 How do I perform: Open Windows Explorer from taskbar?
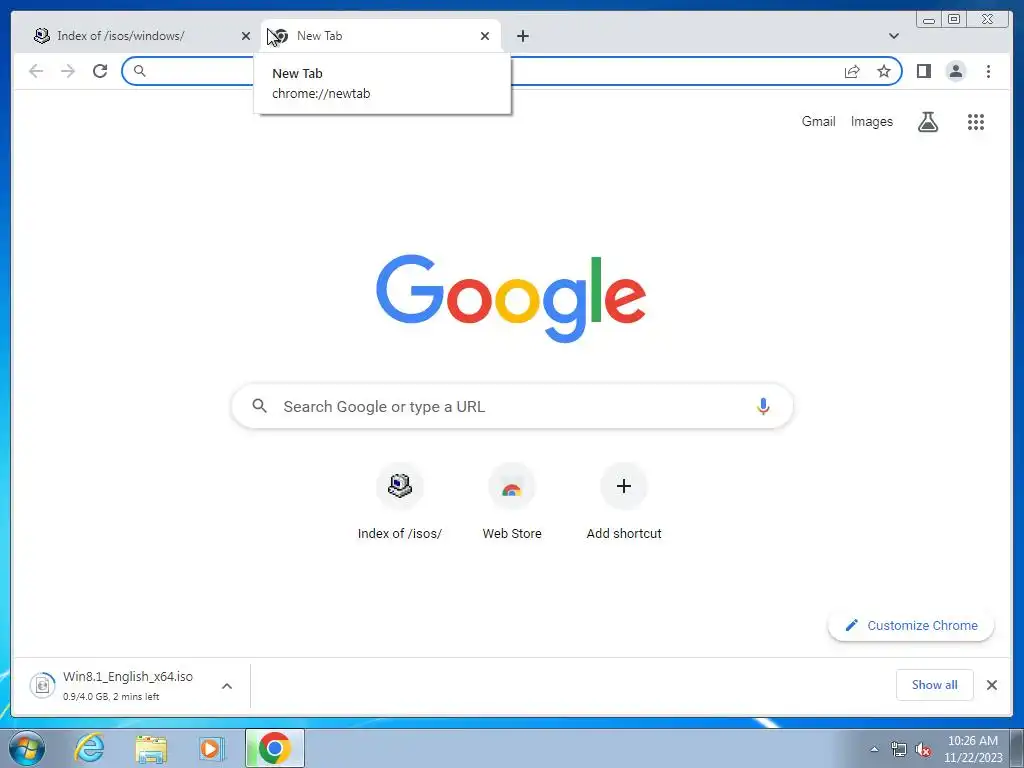tap(151, 748)
